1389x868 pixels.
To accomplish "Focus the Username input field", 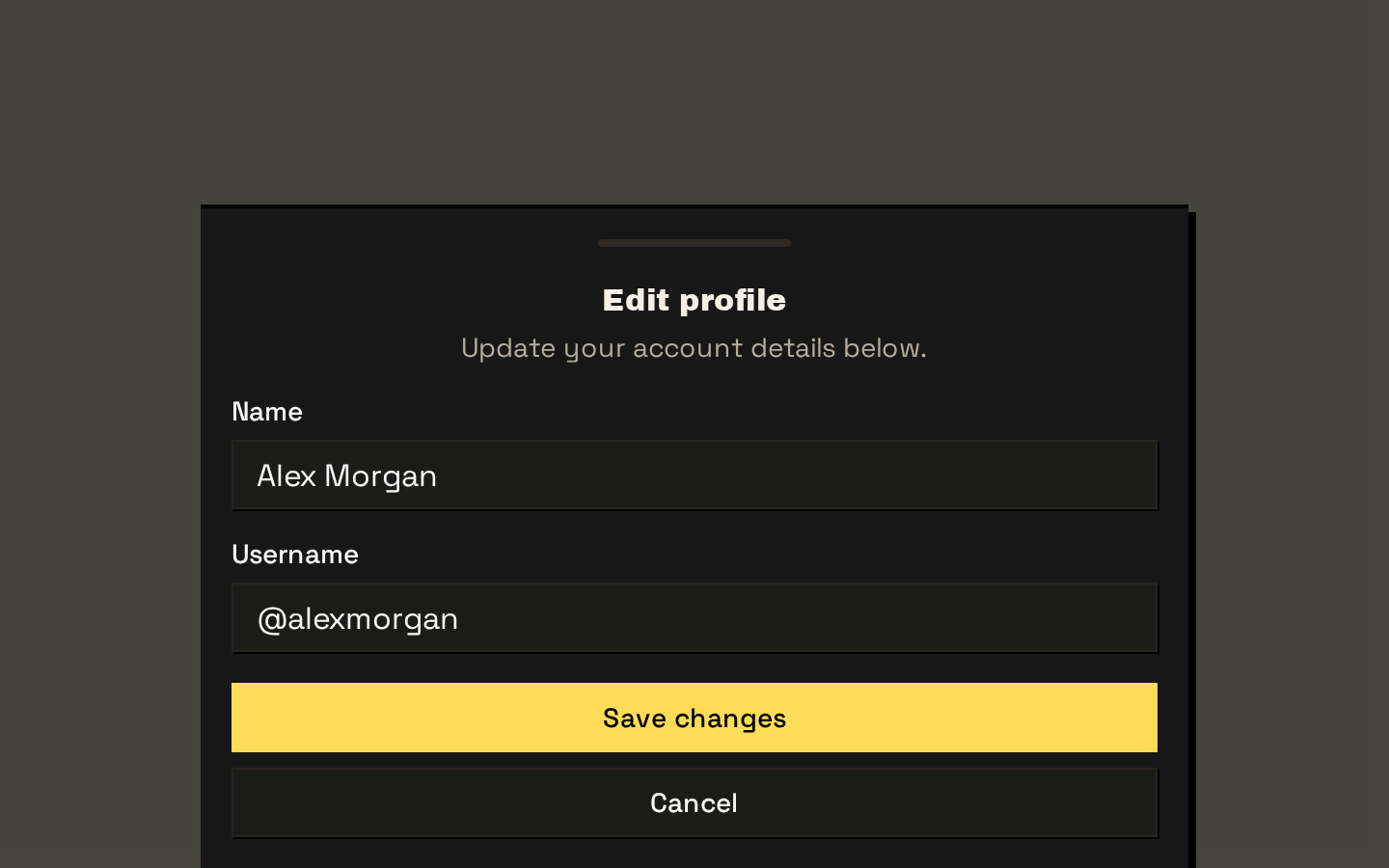I will (x=694, y=618).
